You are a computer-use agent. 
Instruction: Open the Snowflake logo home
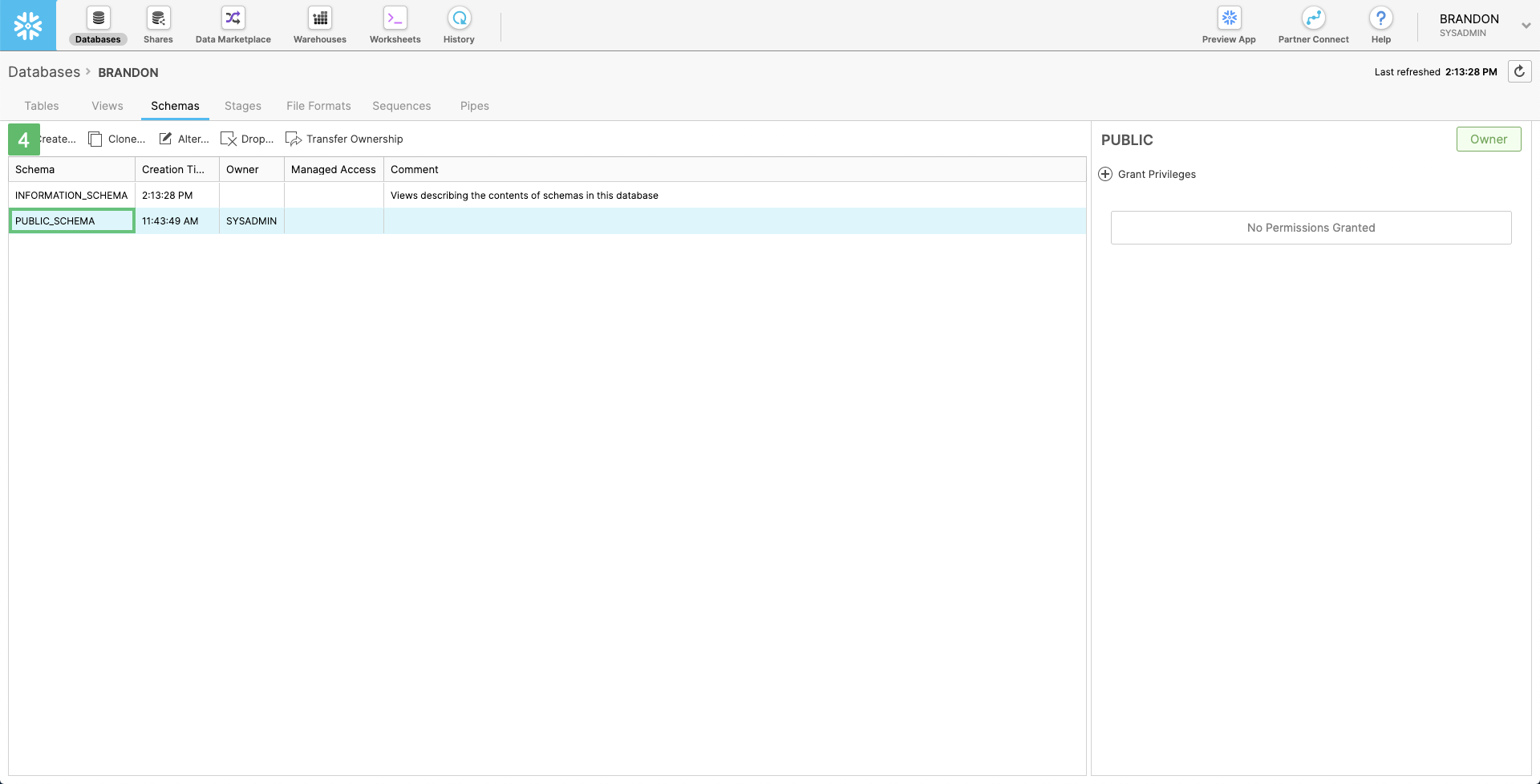coord(28,26)
